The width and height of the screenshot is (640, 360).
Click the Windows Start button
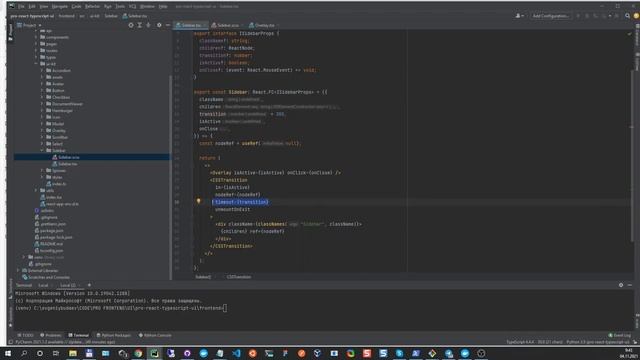8,353
